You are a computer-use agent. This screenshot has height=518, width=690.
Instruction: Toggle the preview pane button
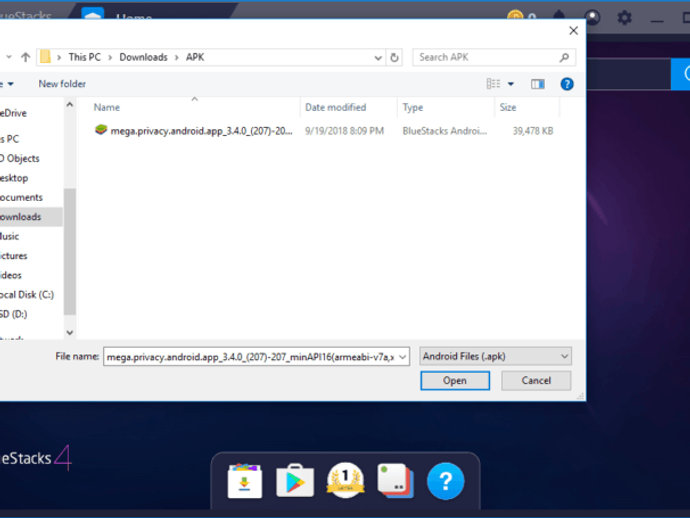coord(537,84)
